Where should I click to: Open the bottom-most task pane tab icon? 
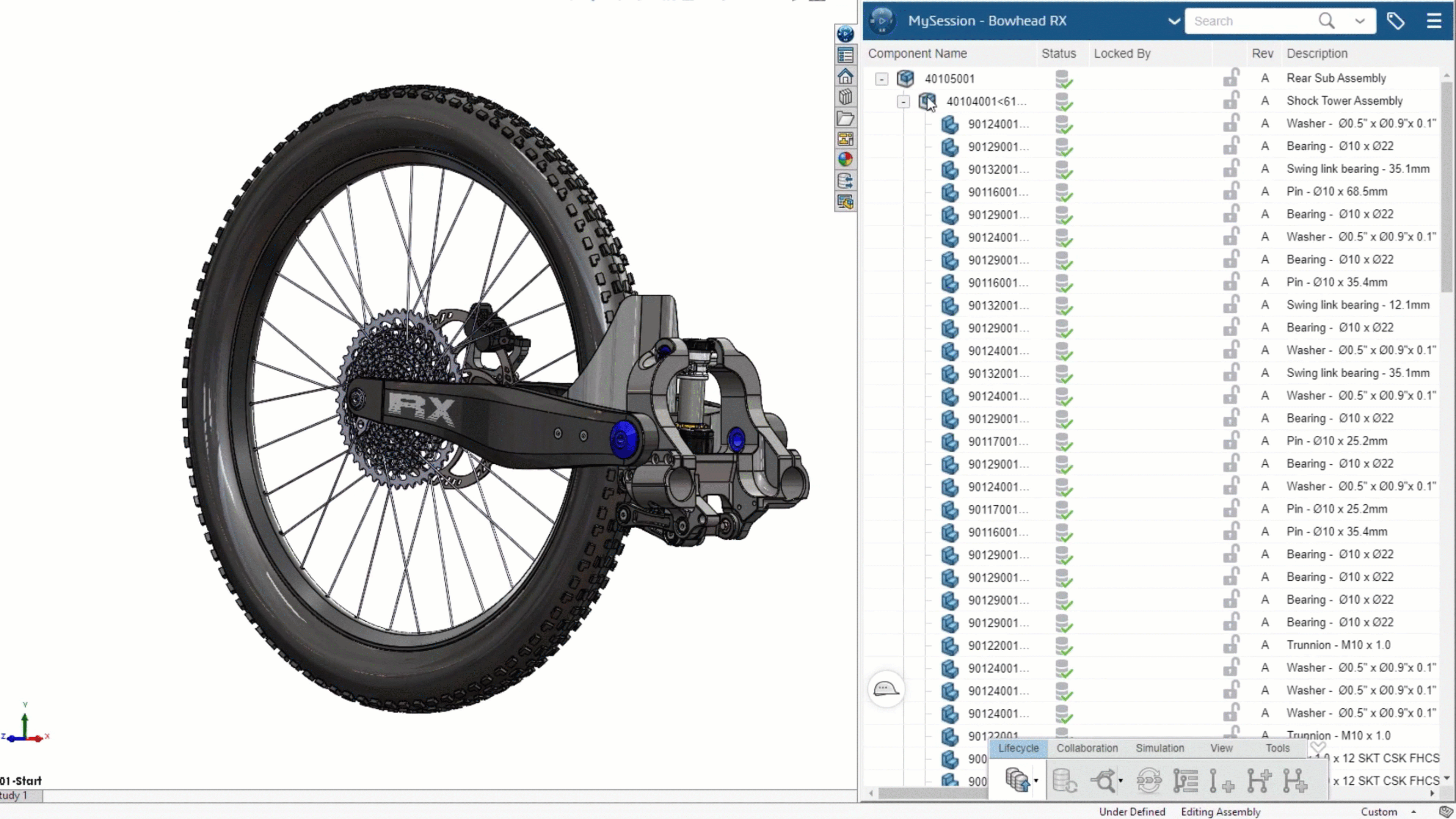[x=845, y=202]
